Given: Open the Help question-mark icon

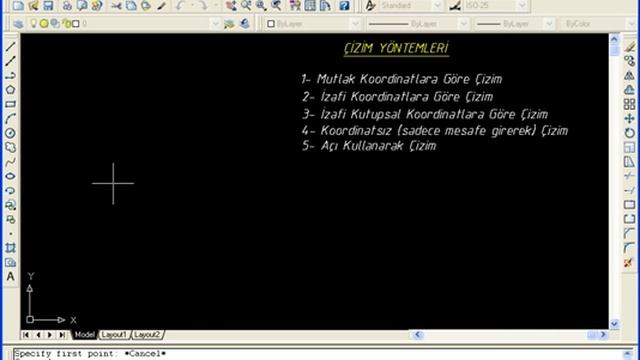Looking at the screenshot, I should tap(344, 5).
